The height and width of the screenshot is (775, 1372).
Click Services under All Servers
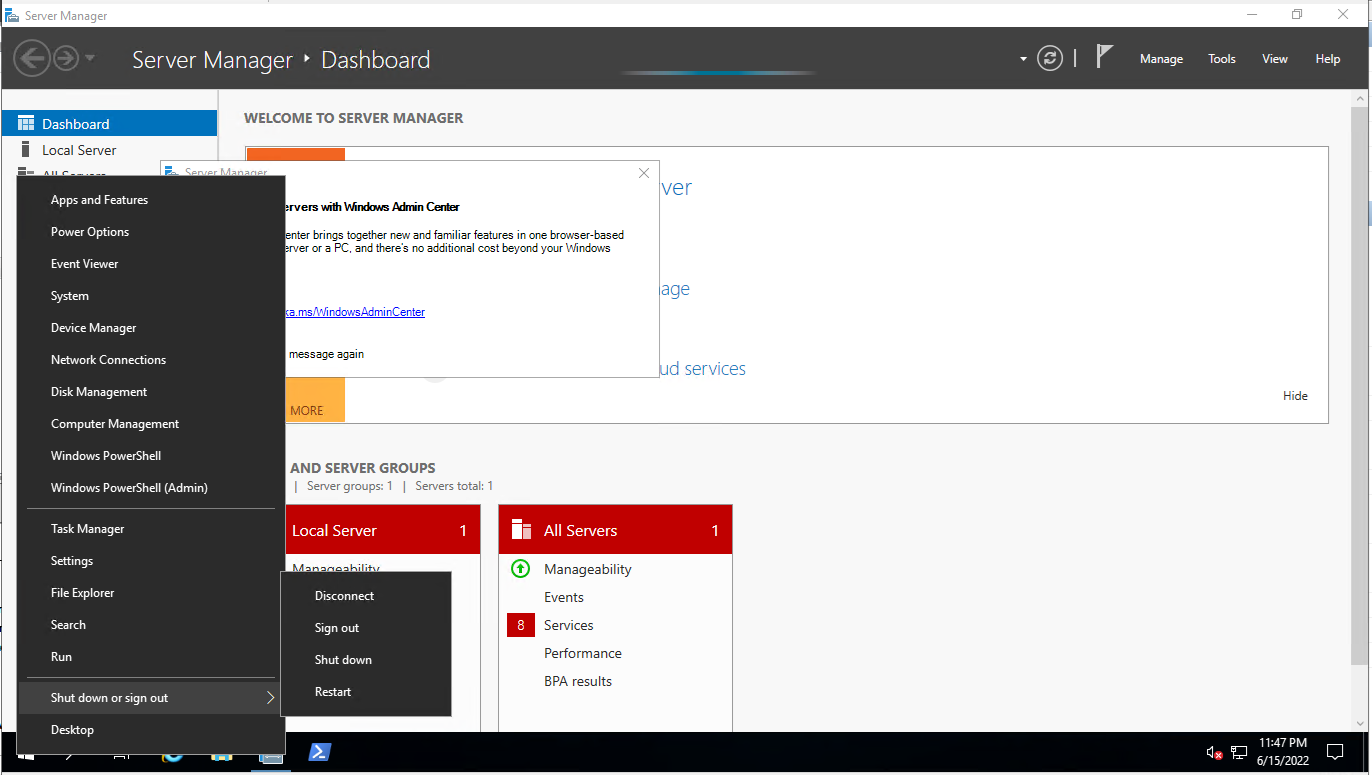point(569,625)
